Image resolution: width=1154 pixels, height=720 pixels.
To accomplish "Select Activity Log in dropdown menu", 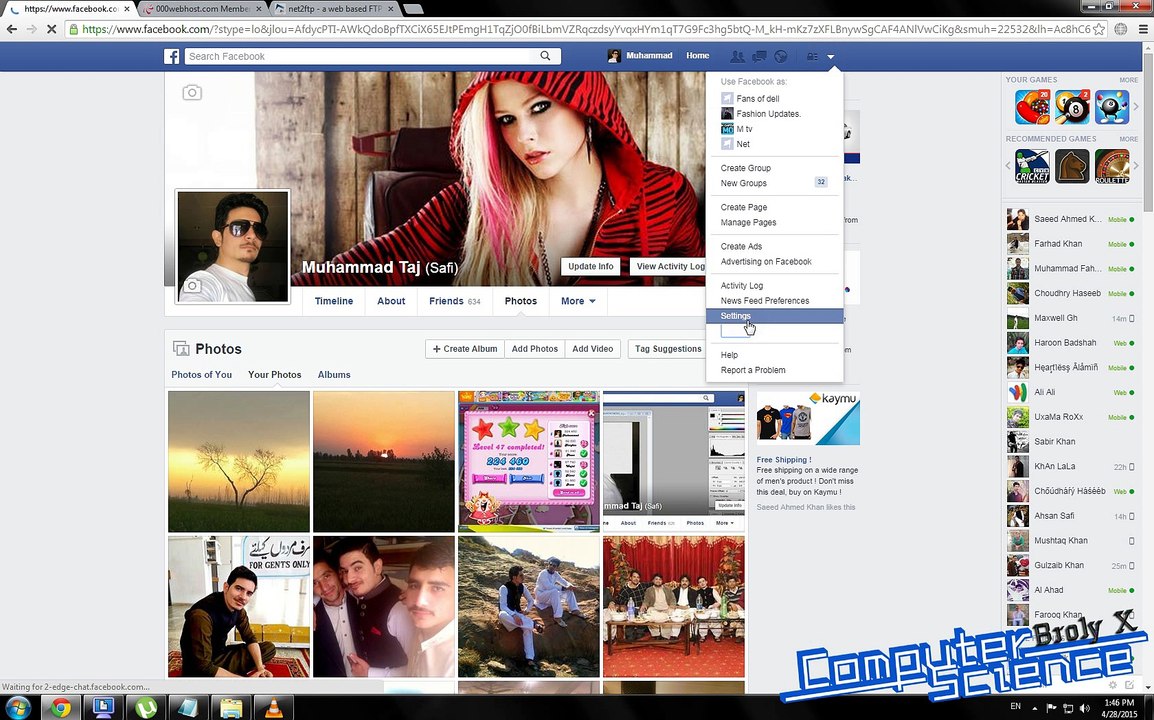I will [x=741, y=286].
